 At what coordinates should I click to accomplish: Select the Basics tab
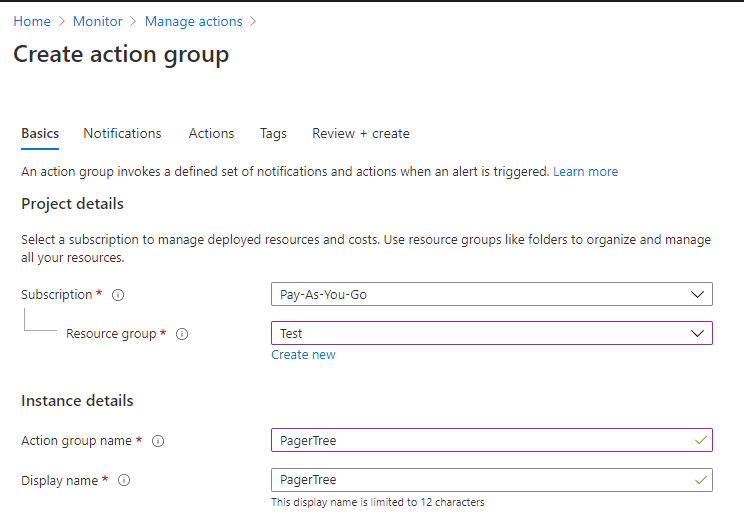[40, 133]
